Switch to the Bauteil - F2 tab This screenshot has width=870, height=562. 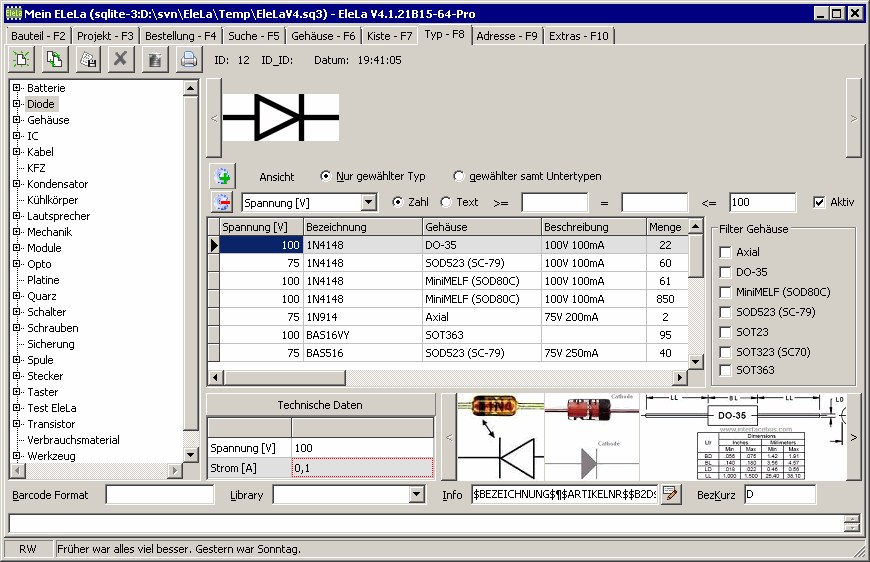38,35
